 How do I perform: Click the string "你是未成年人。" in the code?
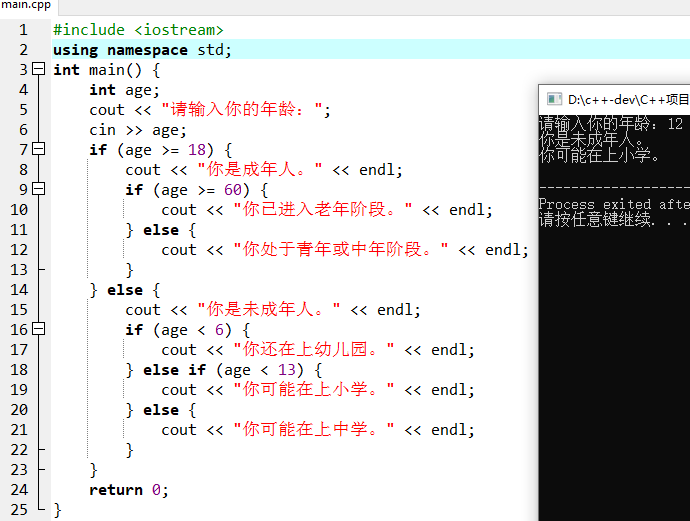coord(268,309)
